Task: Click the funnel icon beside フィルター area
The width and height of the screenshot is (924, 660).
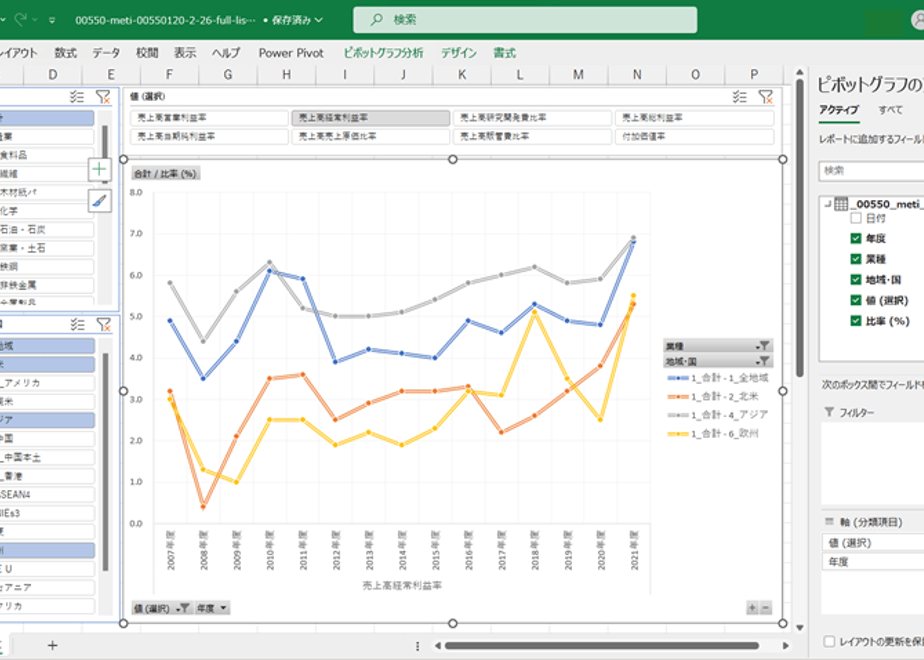Action: click(x=829, y=412)
